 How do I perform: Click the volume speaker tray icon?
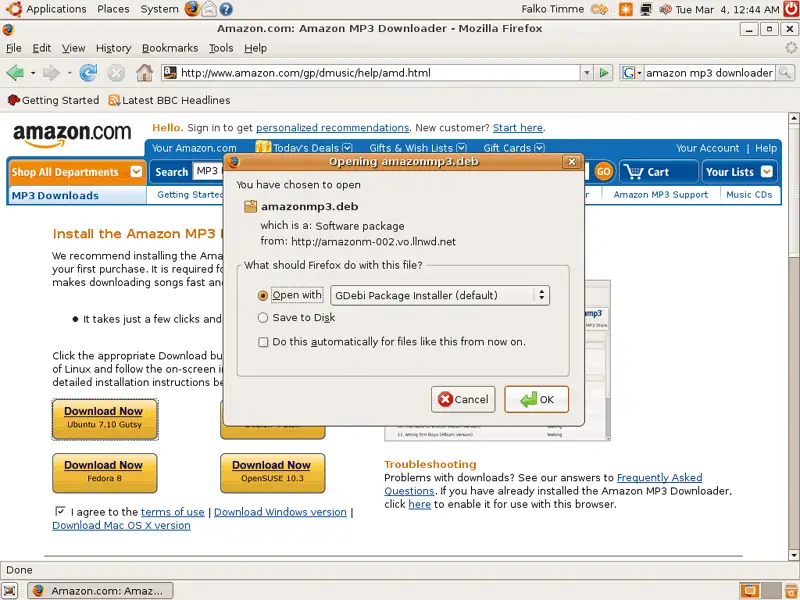click(x=665, y=9)
